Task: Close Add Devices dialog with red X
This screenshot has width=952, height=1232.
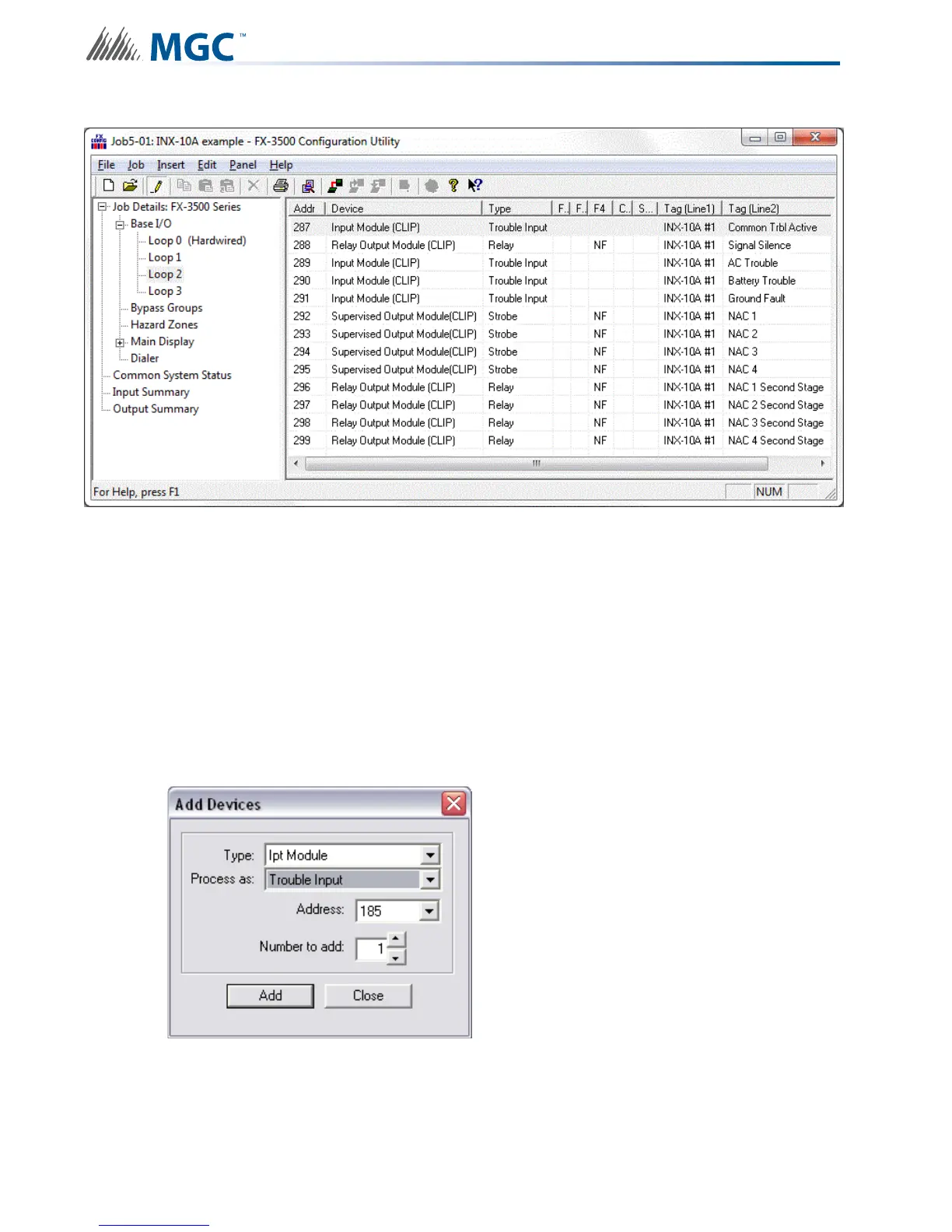Action: click(x=454, y=803)
